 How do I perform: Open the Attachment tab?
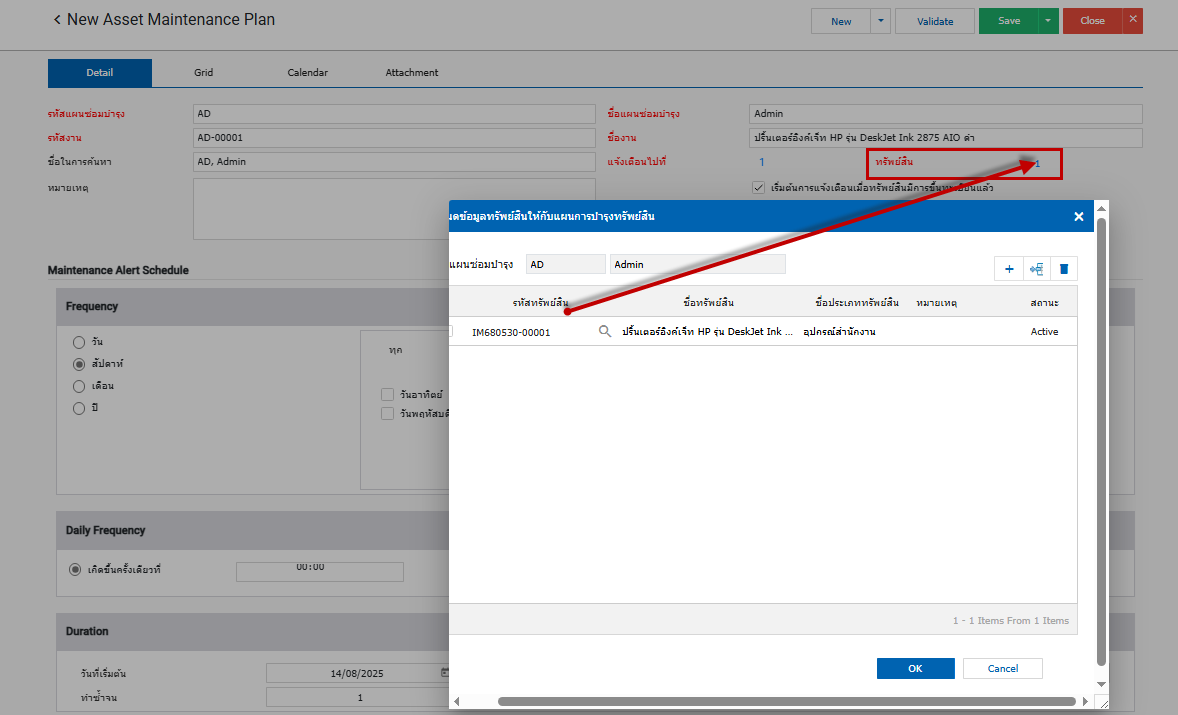click(x=411, y=73)
